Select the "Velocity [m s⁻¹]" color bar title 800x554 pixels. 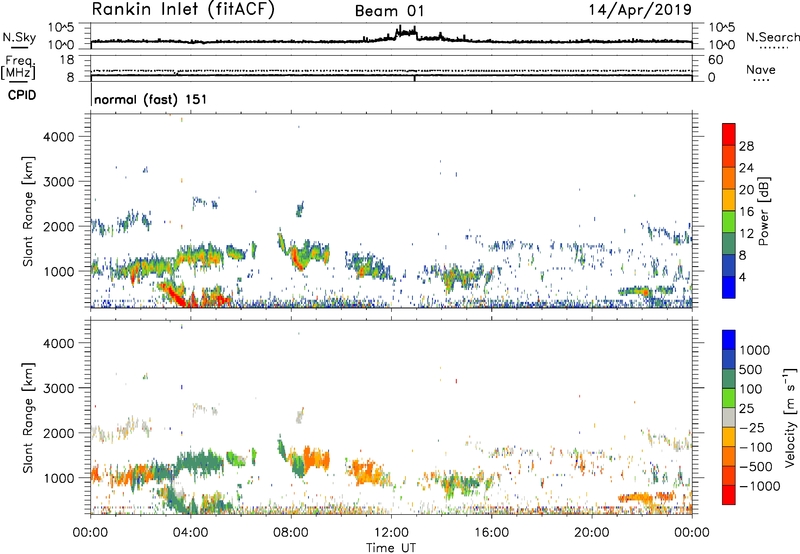(x=790, y=417)
